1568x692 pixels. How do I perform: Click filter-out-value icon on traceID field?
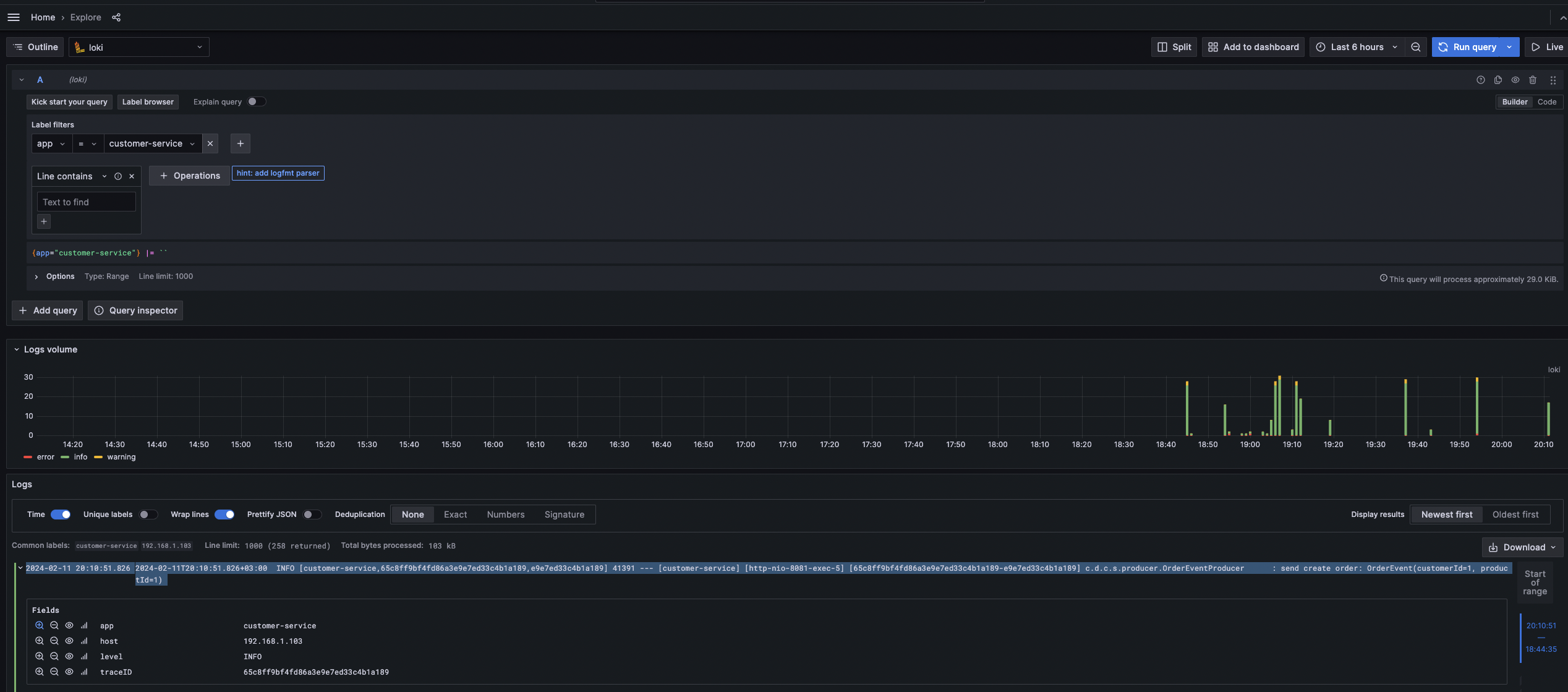pyautogui.click(x=54, y=672)
